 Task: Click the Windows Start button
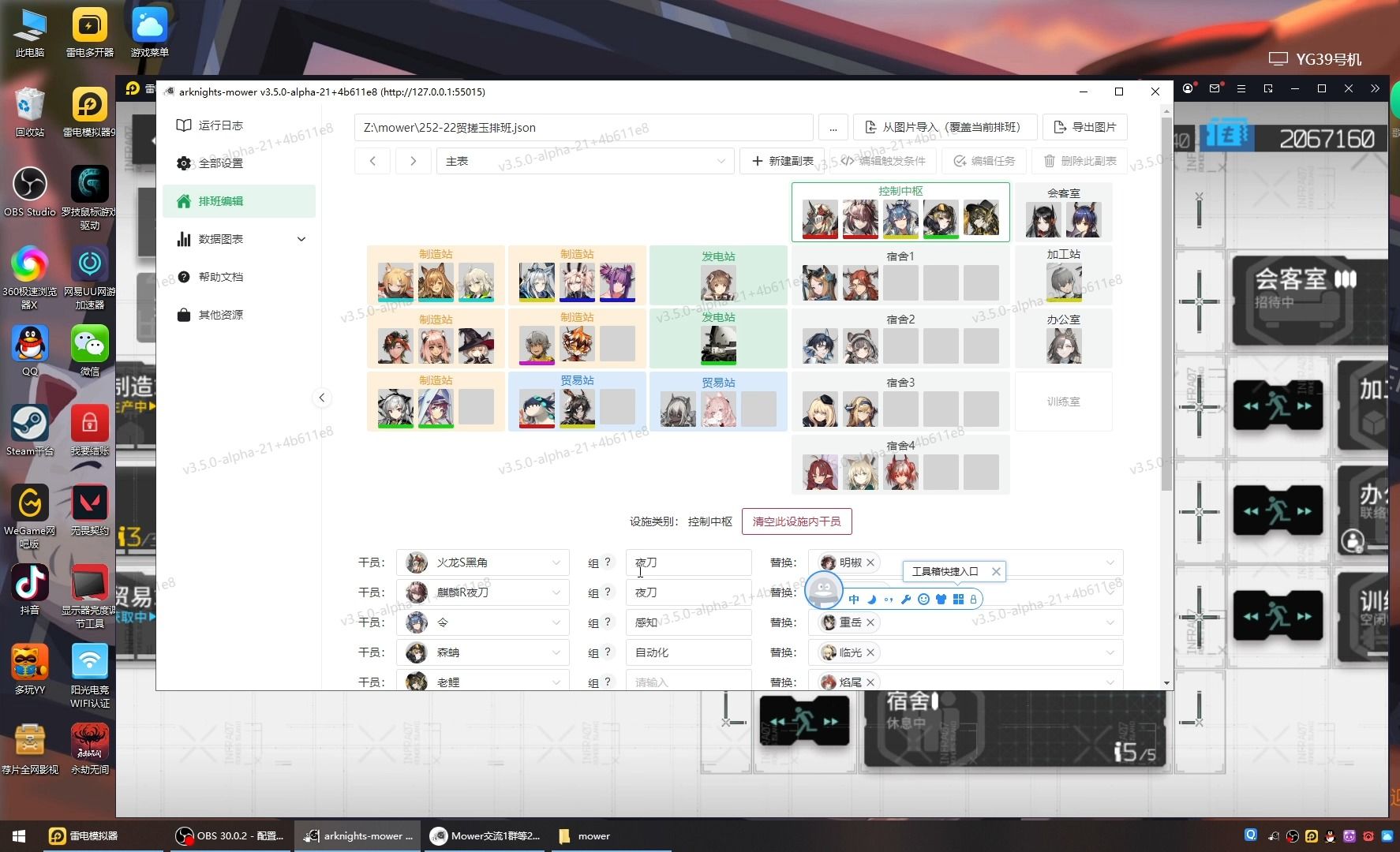coord(19,836)
